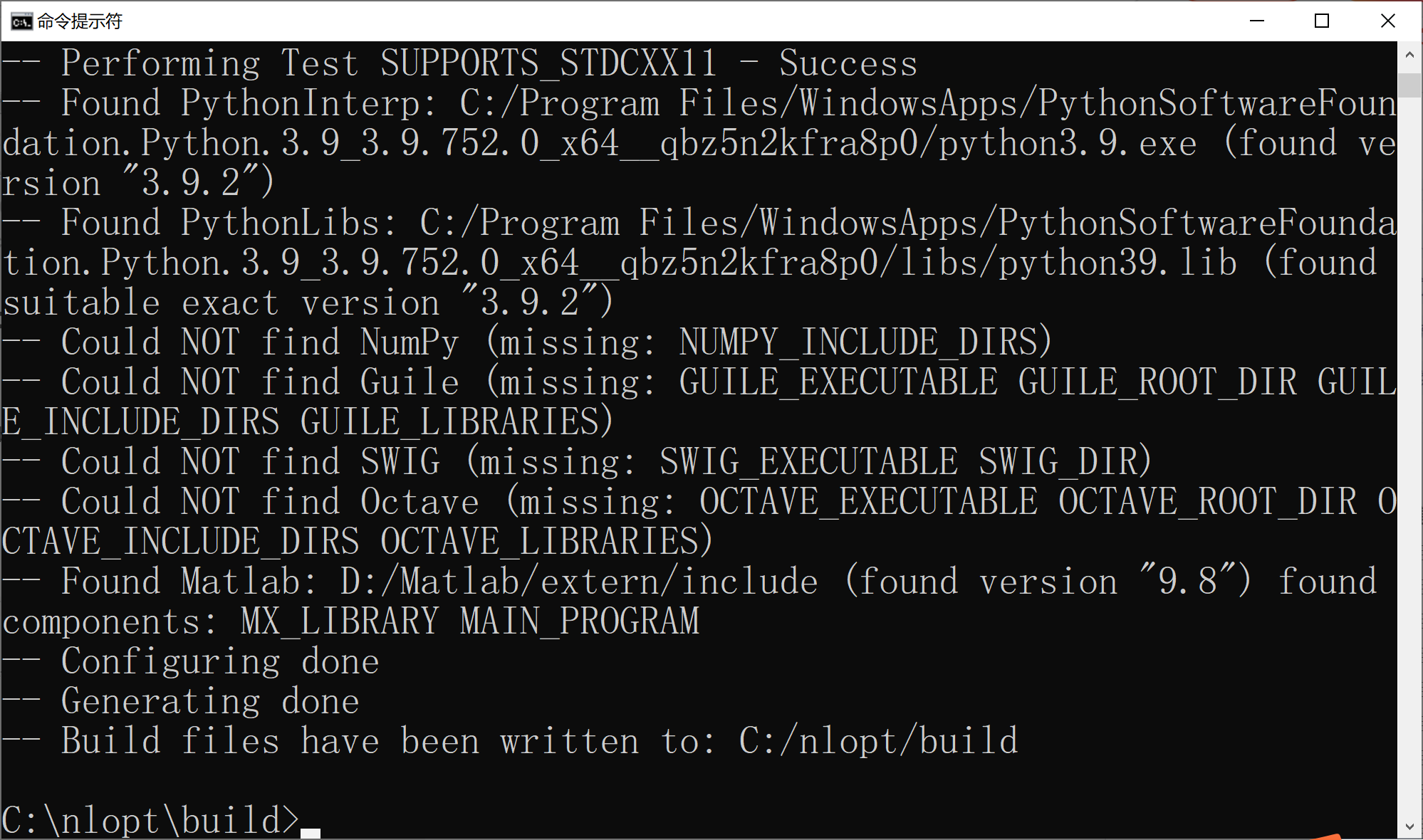Click the 'Could NOT find NumPy' message
The width and height of the screenshot is (1423, 840).
click(527, 342)
